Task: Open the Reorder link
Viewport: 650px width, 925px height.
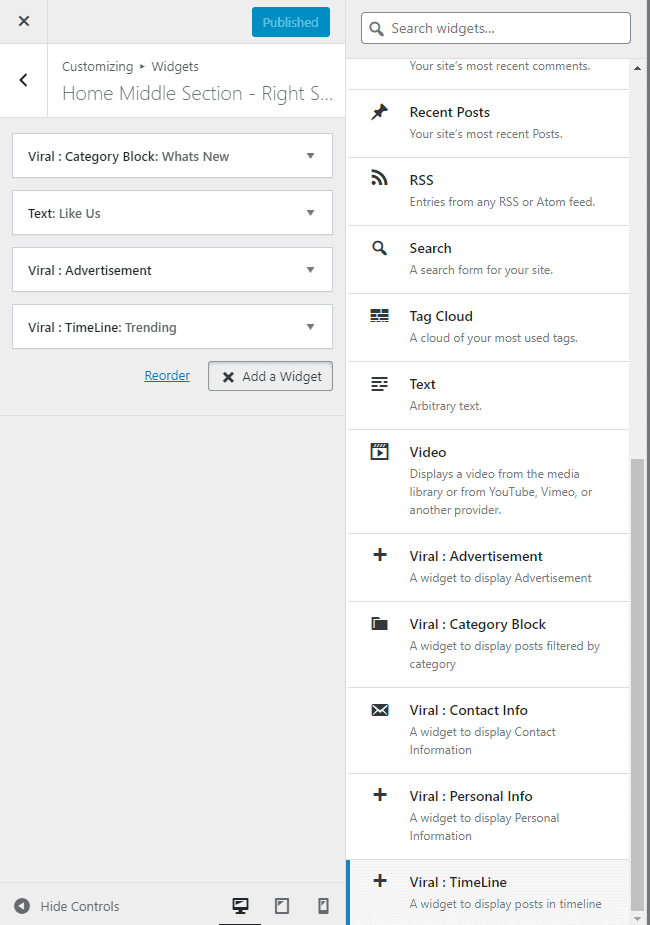Action: tap(167, 375)
